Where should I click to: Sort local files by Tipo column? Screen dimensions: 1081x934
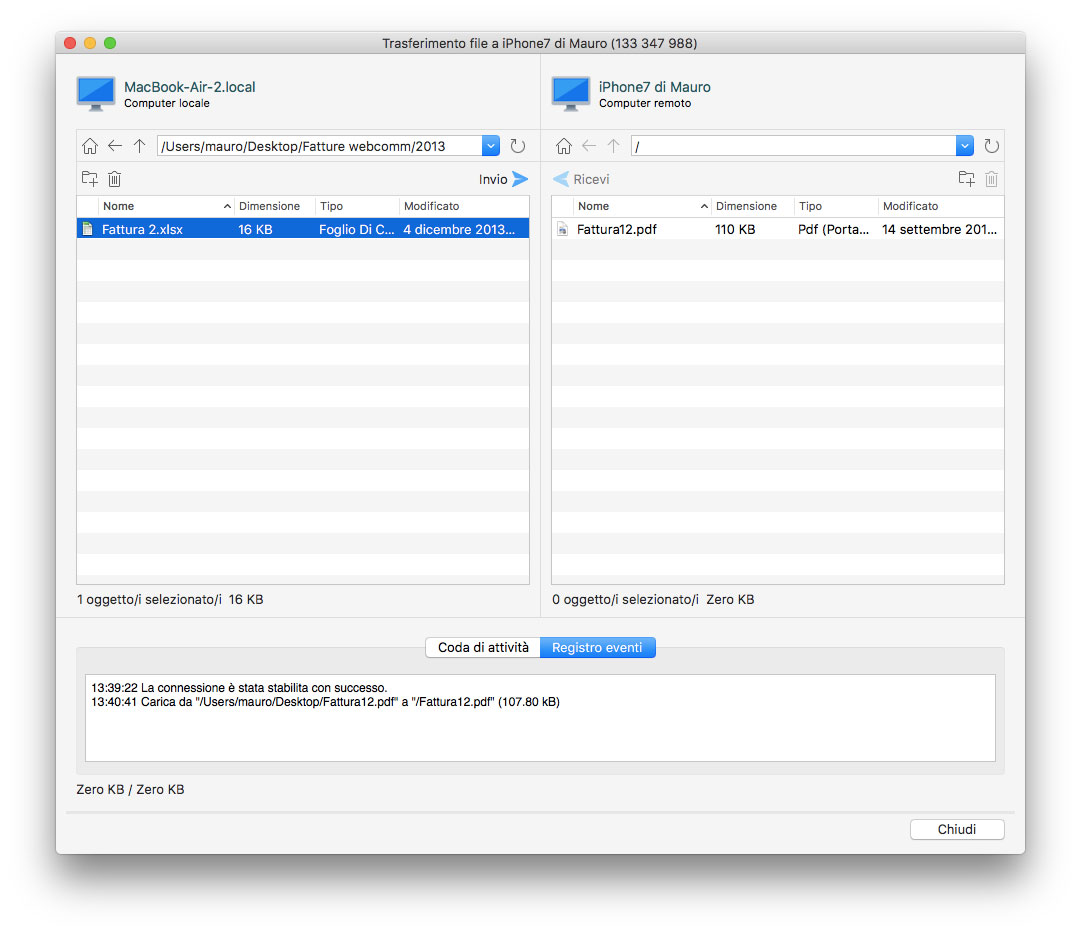click(x=357, y=206)
